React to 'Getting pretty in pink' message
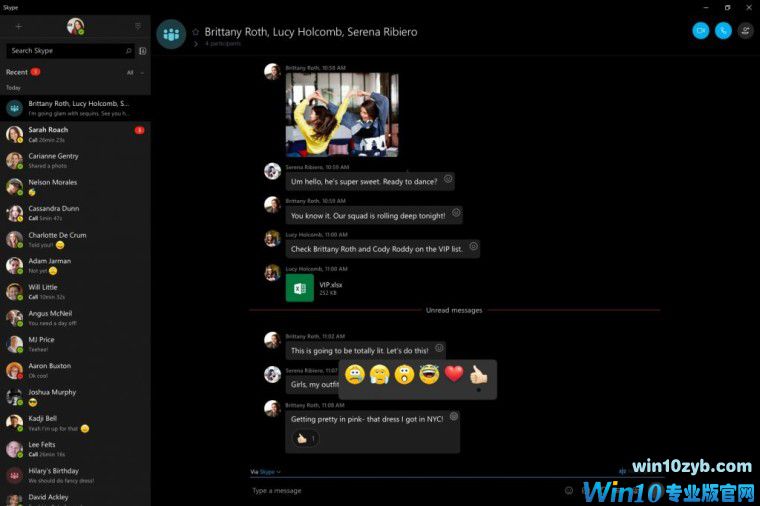This screenshot has height=506, width=760. pyautogui.click(x=454, y=416)
